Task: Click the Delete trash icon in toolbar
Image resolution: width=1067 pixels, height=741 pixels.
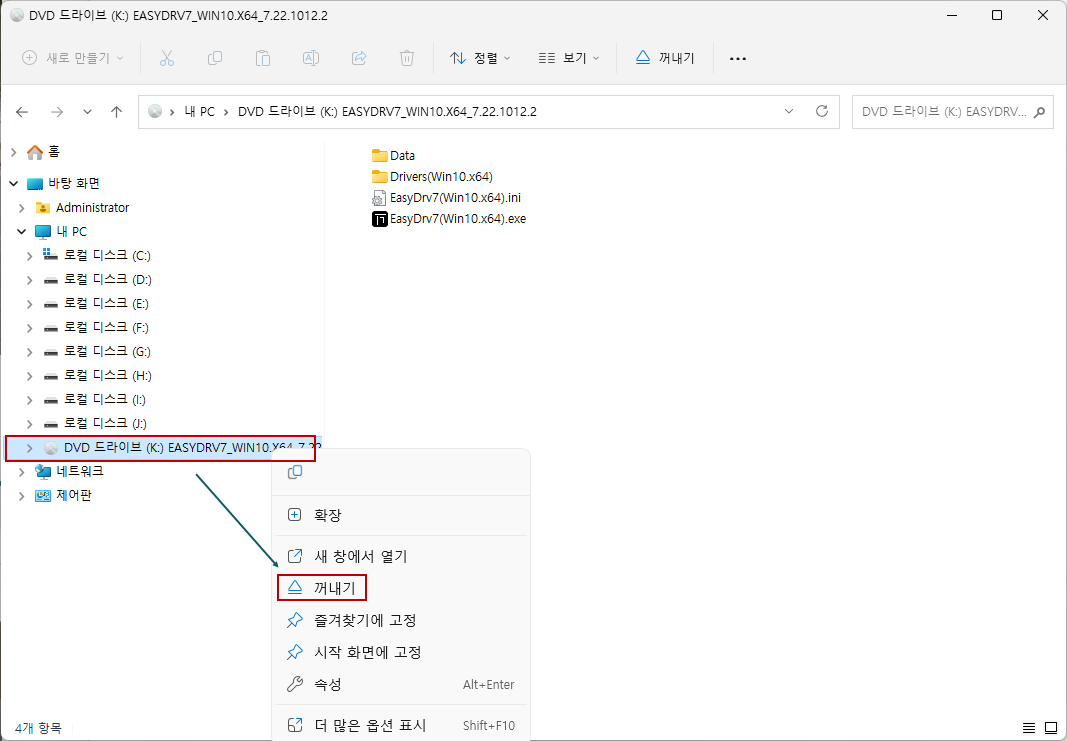Action: pyautogui.click(x=407, y=58)
